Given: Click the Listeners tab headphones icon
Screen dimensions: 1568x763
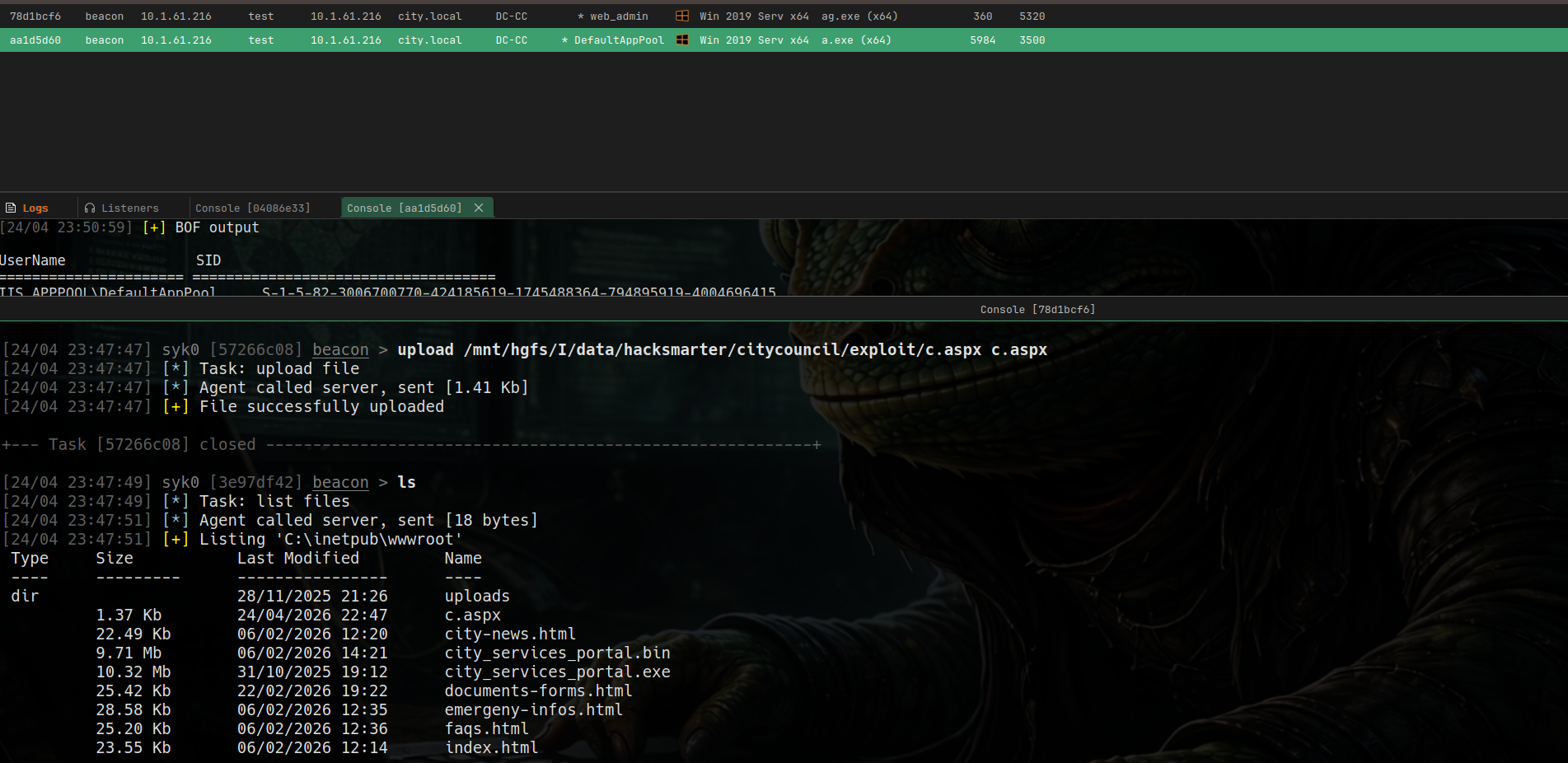Looking at the screenshot, I should click(x=90, y=208).
